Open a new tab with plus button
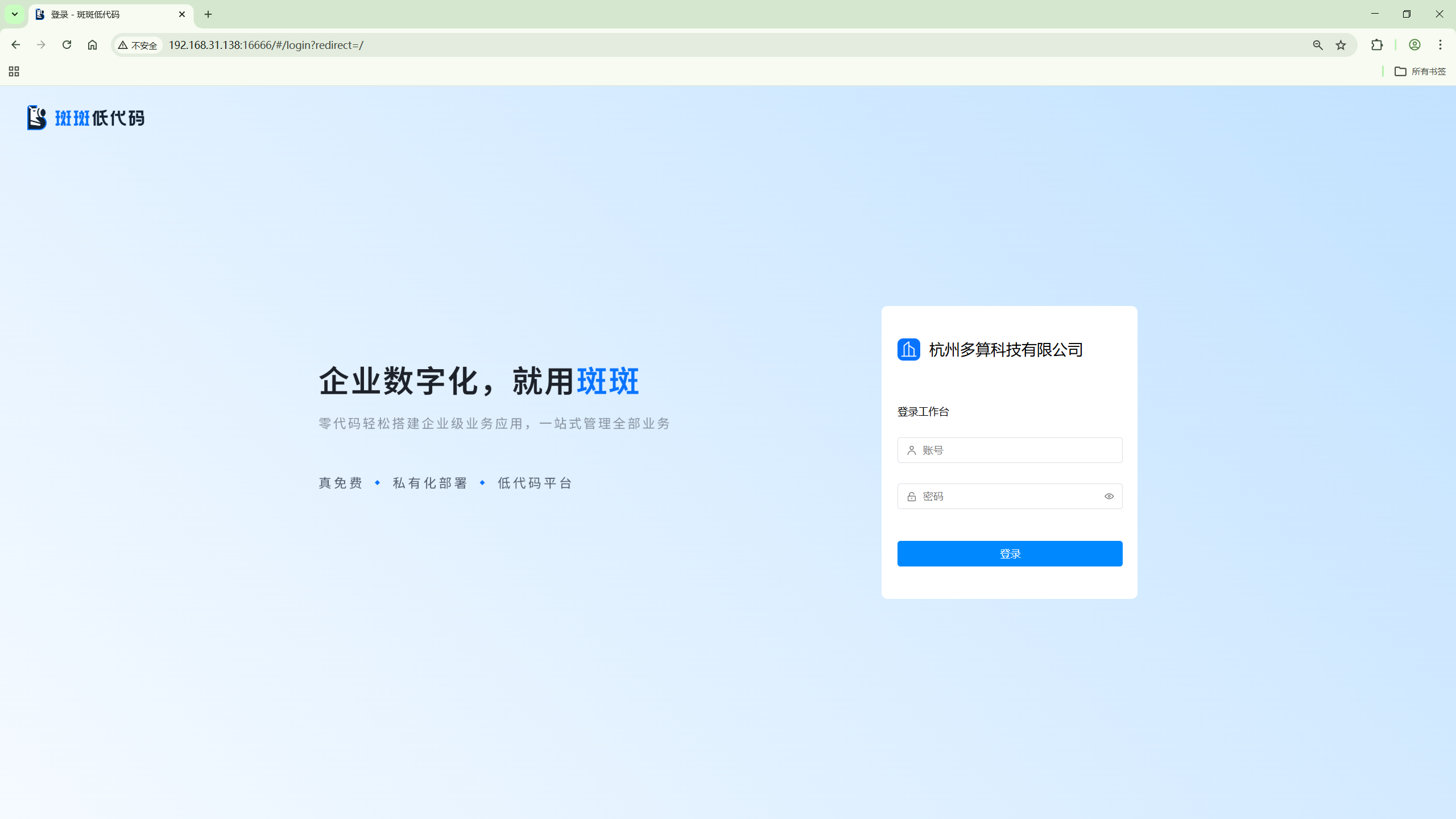Viewport: 1456px width, 819px height. [208, 14]
